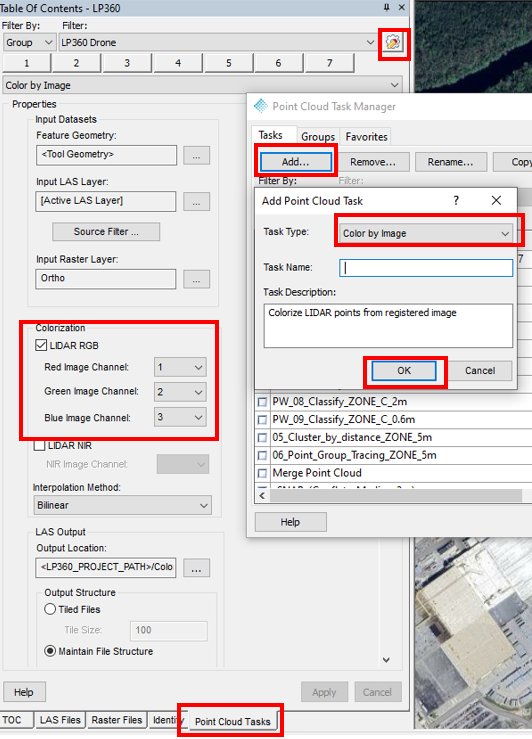Viewport: 532px width, 739px height.
Task: Click the Add... button
Action: [x=295, y=162]
